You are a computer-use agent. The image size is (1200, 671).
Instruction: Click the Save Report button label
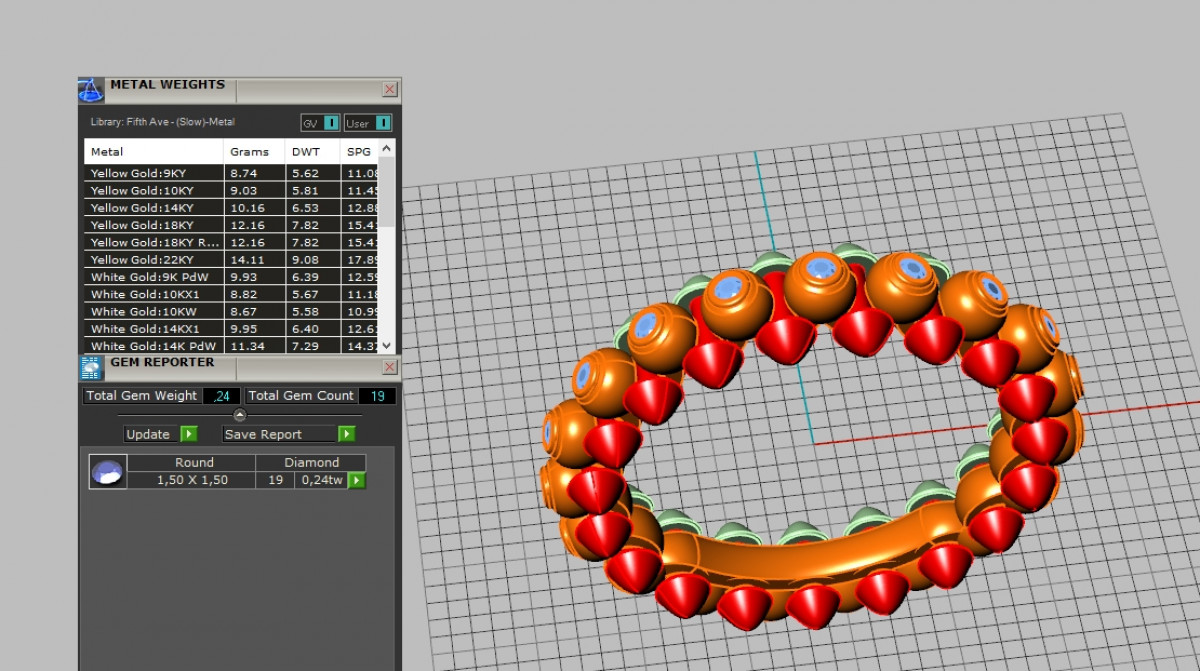click(264, 434)
